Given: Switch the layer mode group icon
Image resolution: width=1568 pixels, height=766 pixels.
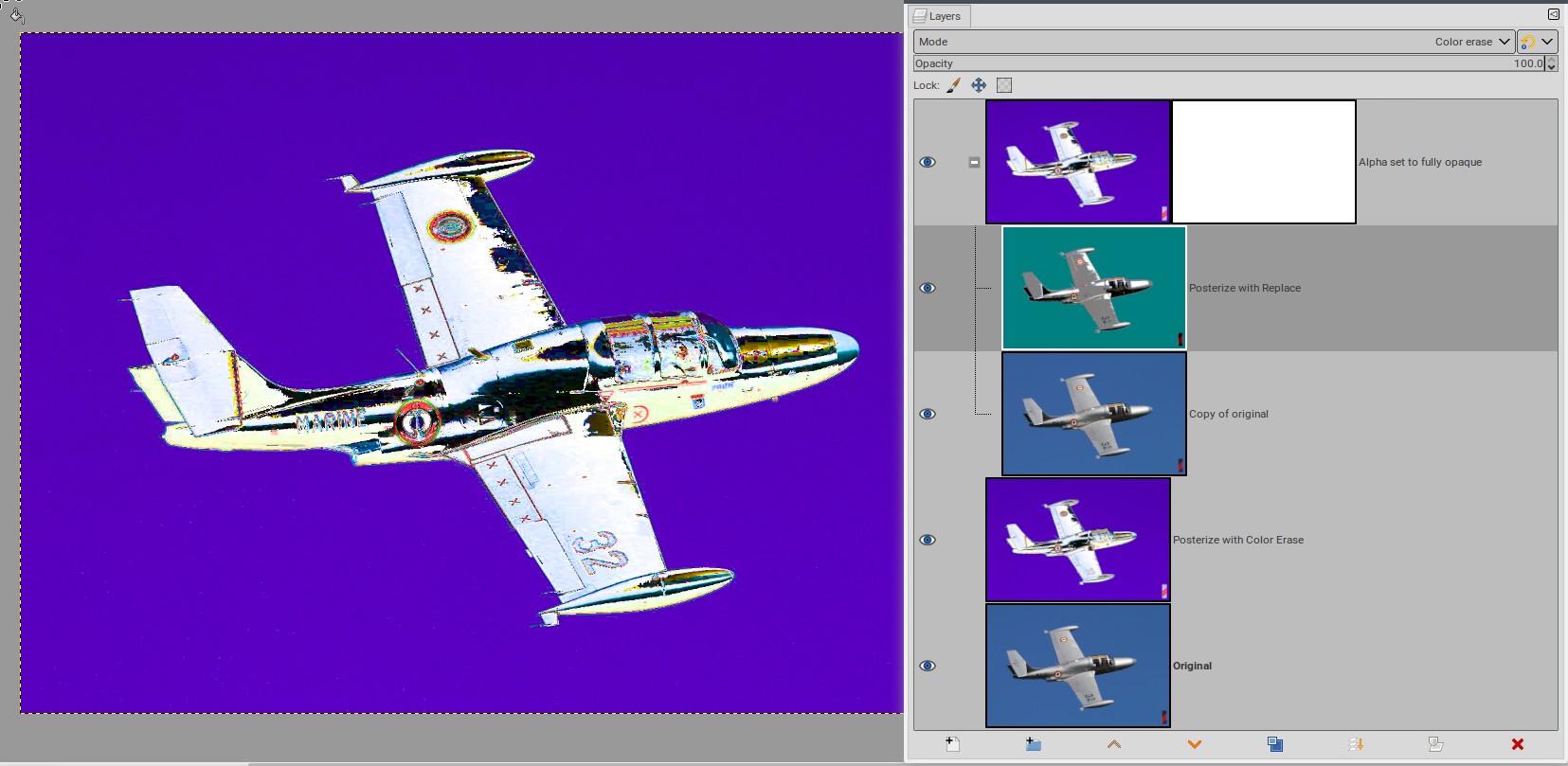Looking at the screenshot, I should pyautogui.click(x=1527, y=42).
